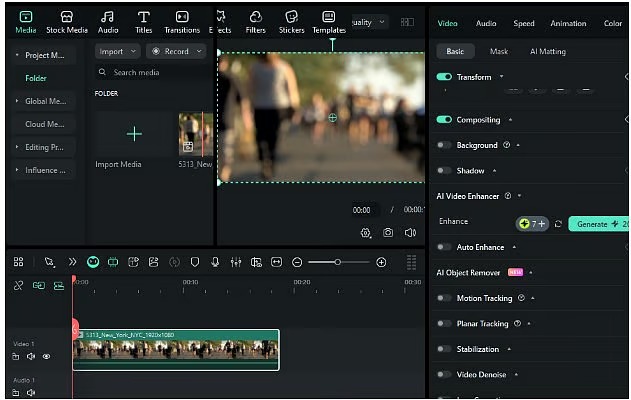Hide Video 1 track with eye icon
Image resolution: width=631 pixels, height=400 pixels.
click(46, 357)
